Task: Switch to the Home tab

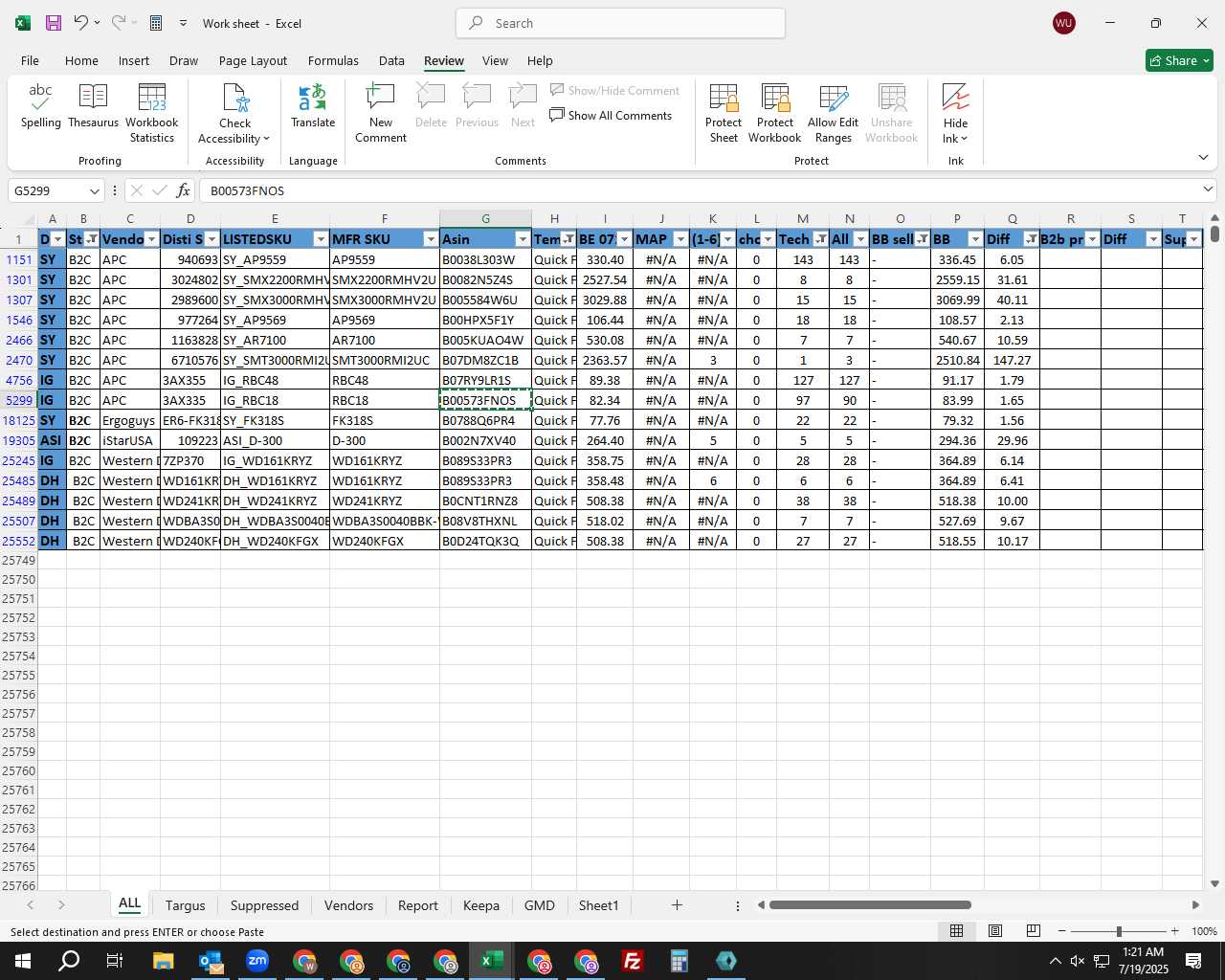Action: click(x=81, y=60)
